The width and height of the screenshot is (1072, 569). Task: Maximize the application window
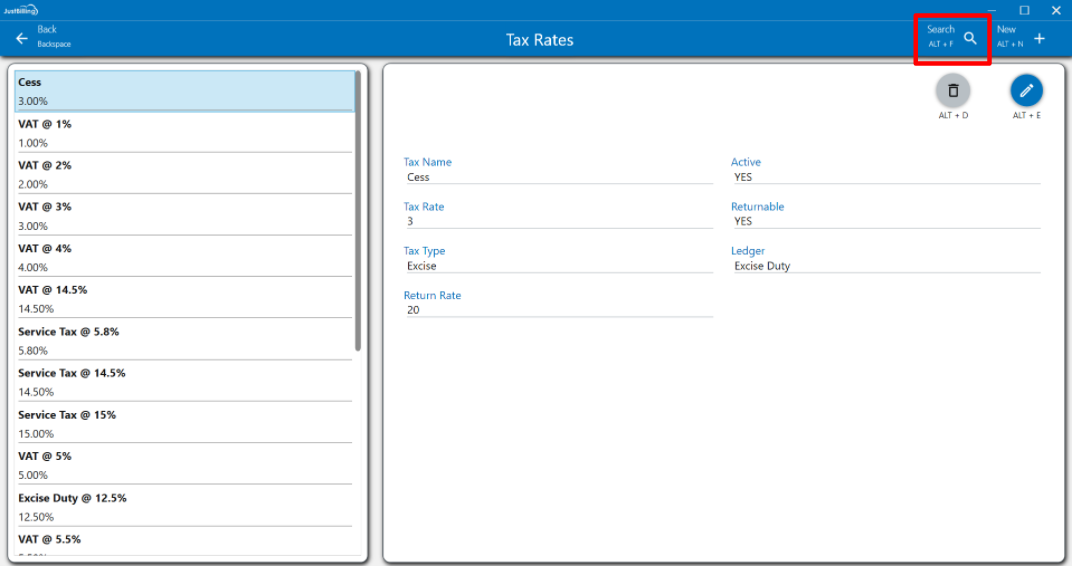1024,10
